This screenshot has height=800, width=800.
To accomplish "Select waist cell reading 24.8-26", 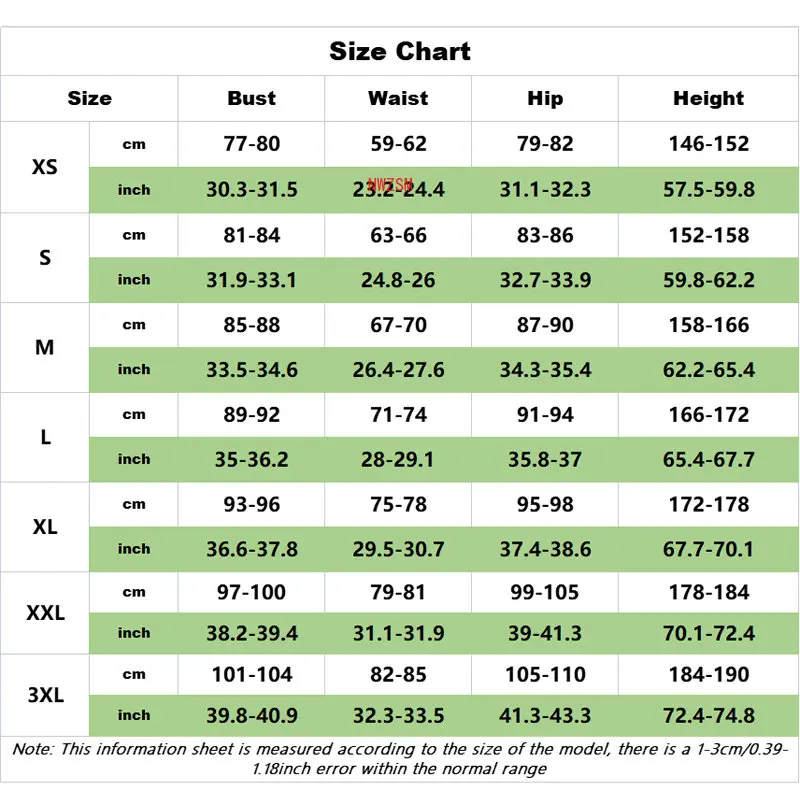I will click(398, 280).
